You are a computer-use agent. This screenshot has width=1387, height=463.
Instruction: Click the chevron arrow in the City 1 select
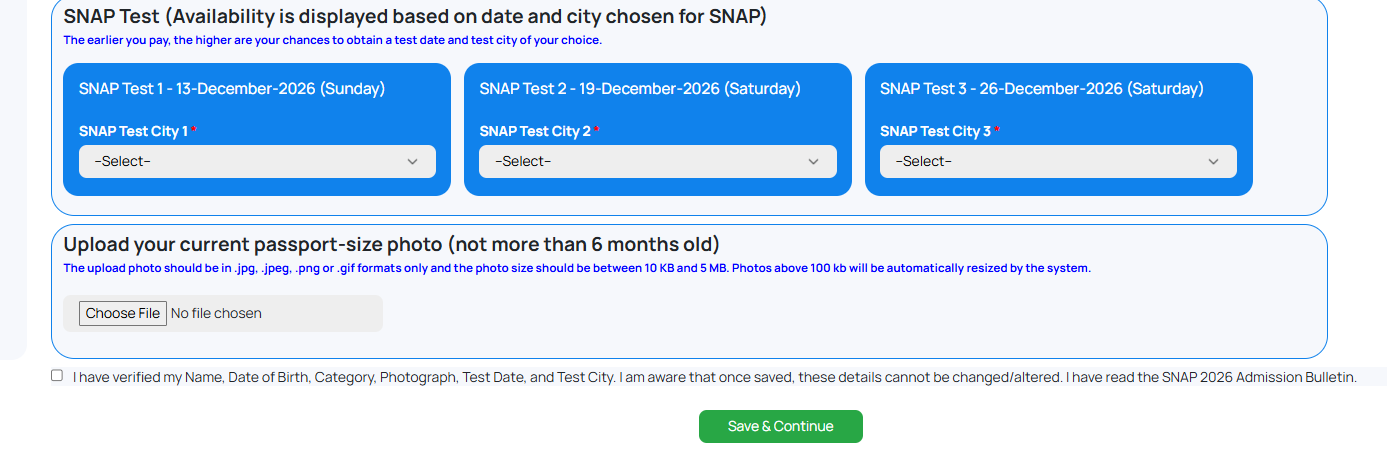click(412, 161)
